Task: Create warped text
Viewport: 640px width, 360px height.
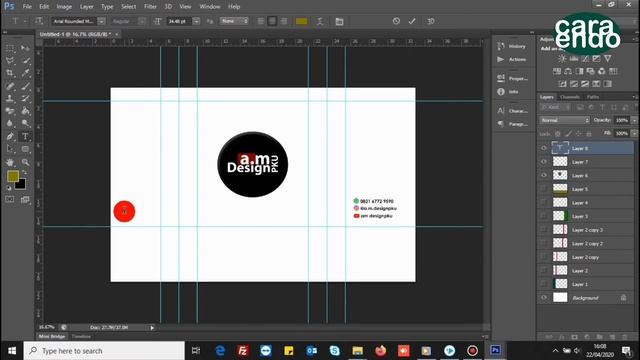Action: 320,21
